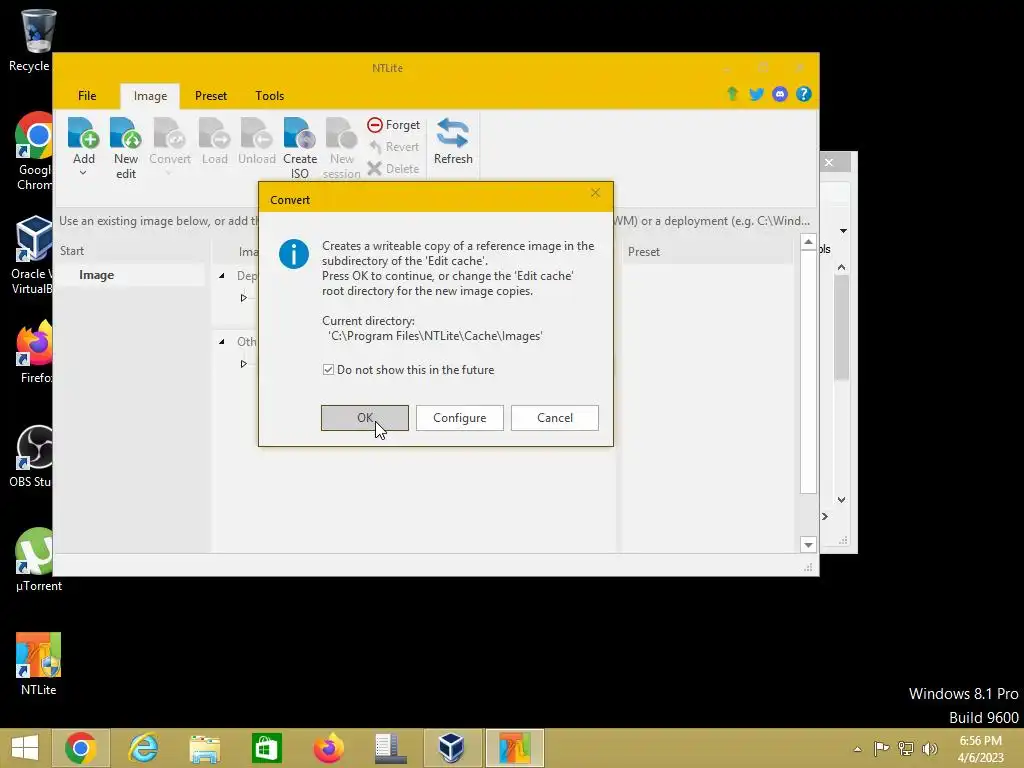Open the Help question mark icon
The height and width of the screenshot is (768, 1024).
[x=803, y=94]
